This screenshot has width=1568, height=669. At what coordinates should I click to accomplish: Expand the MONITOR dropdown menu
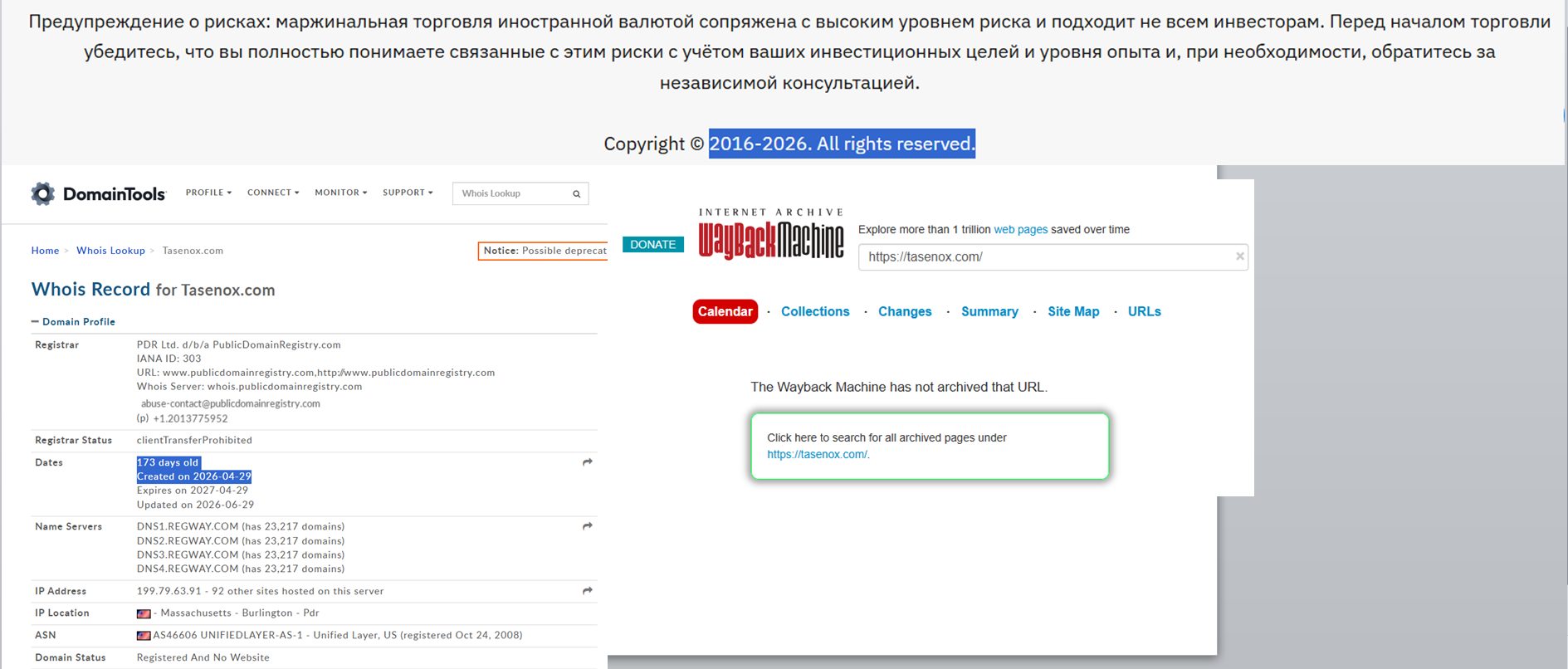(x=340, y=193)
